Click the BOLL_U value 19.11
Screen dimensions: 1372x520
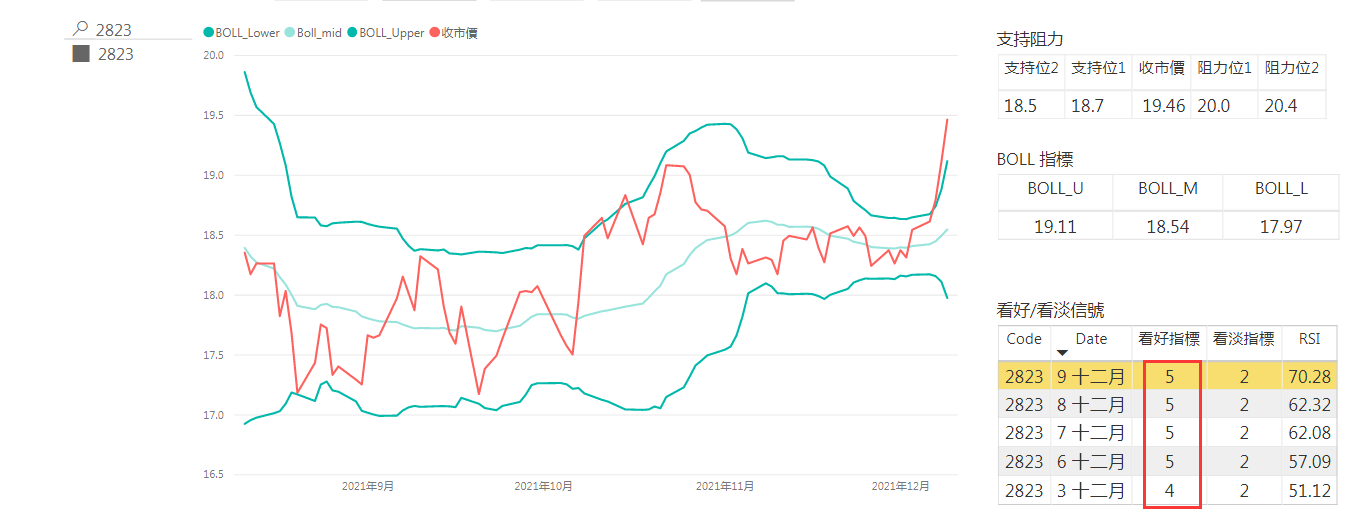(x=1055, y=227)
